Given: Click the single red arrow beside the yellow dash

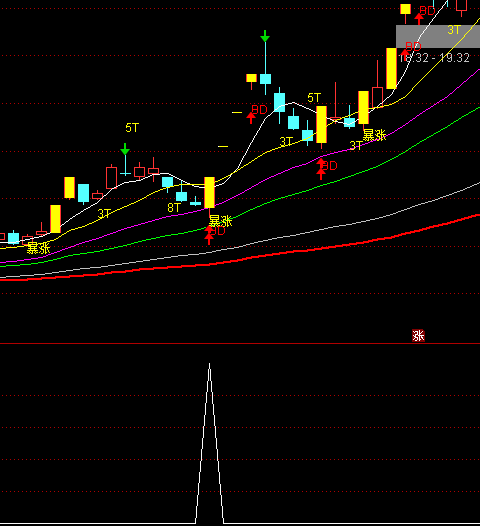Looking at the screenshot, I should pos(251,118).
